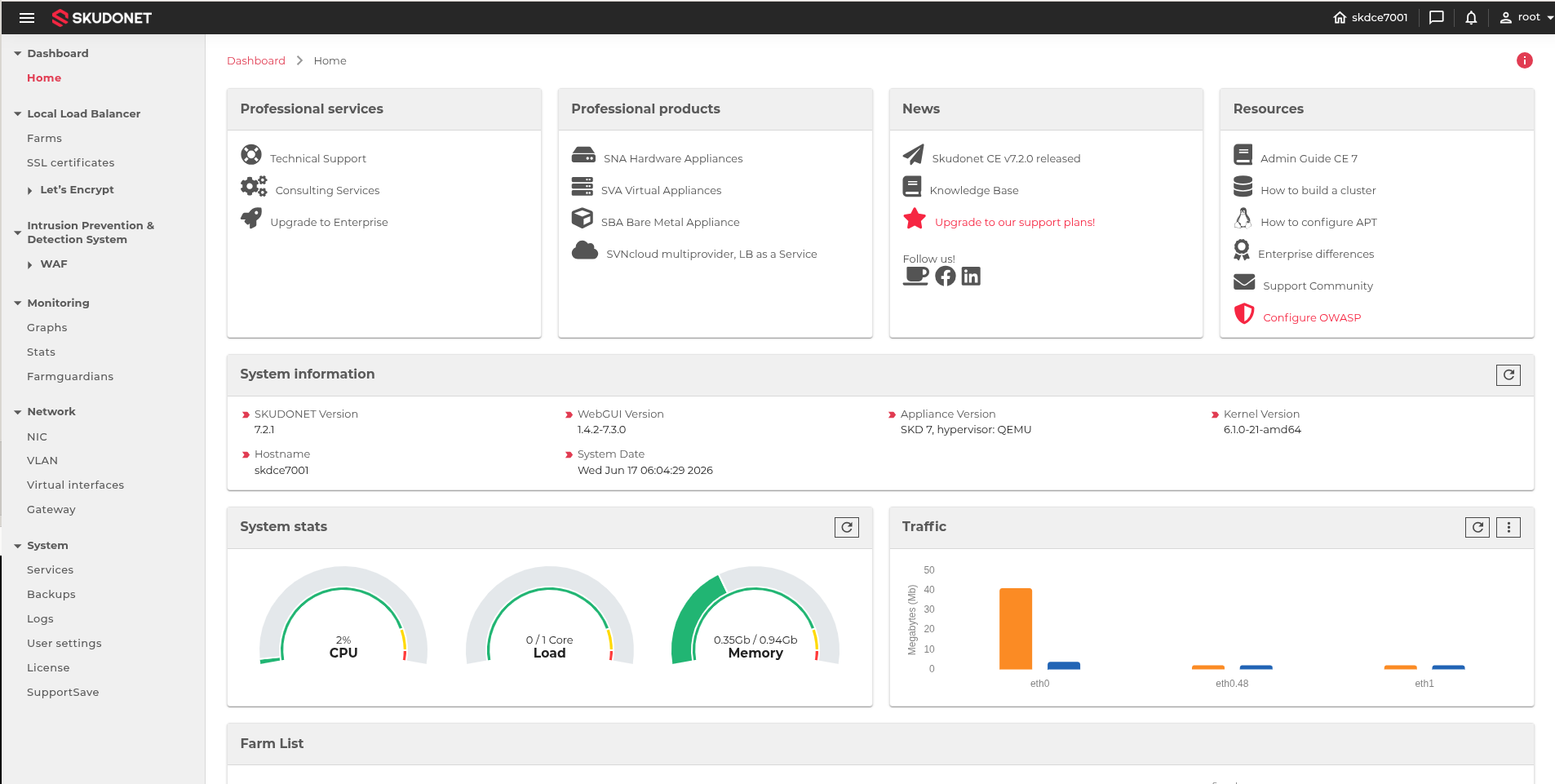This screenshot has width=1555, height=784.
Task: Open the Graphs monitoring page
Action: 47,327
